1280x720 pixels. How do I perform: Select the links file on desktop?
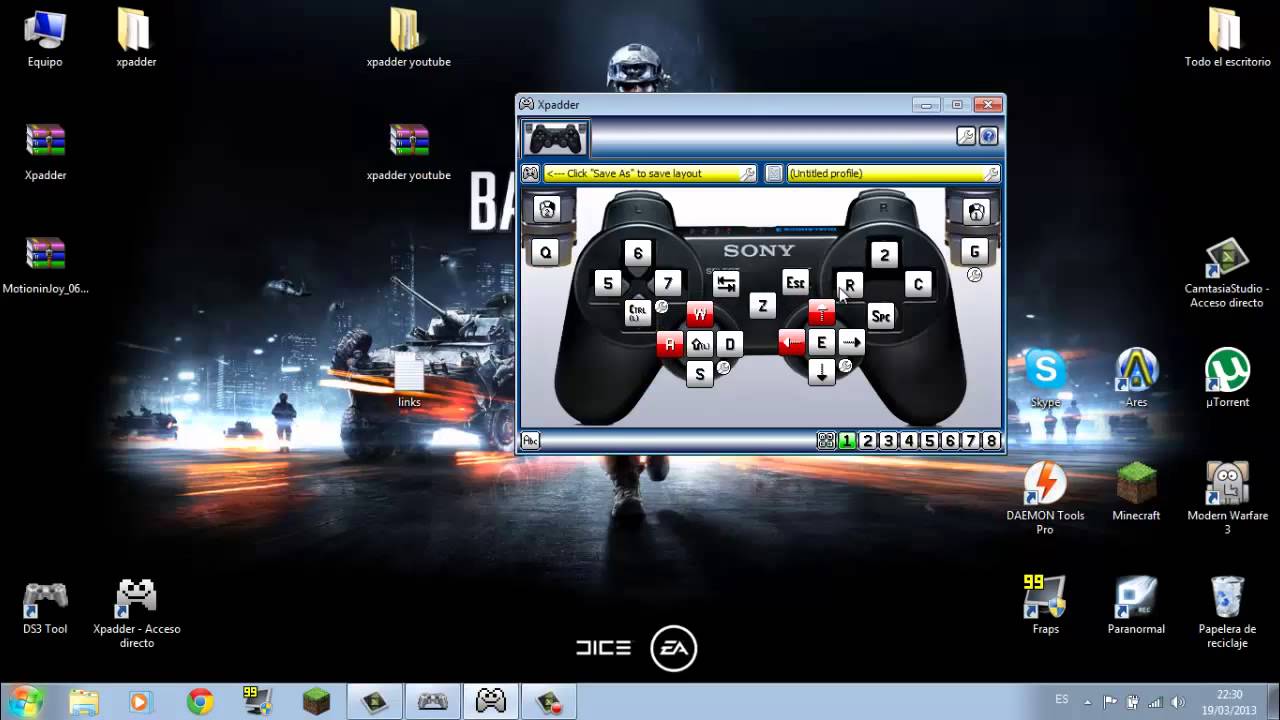tap(409, 380)
